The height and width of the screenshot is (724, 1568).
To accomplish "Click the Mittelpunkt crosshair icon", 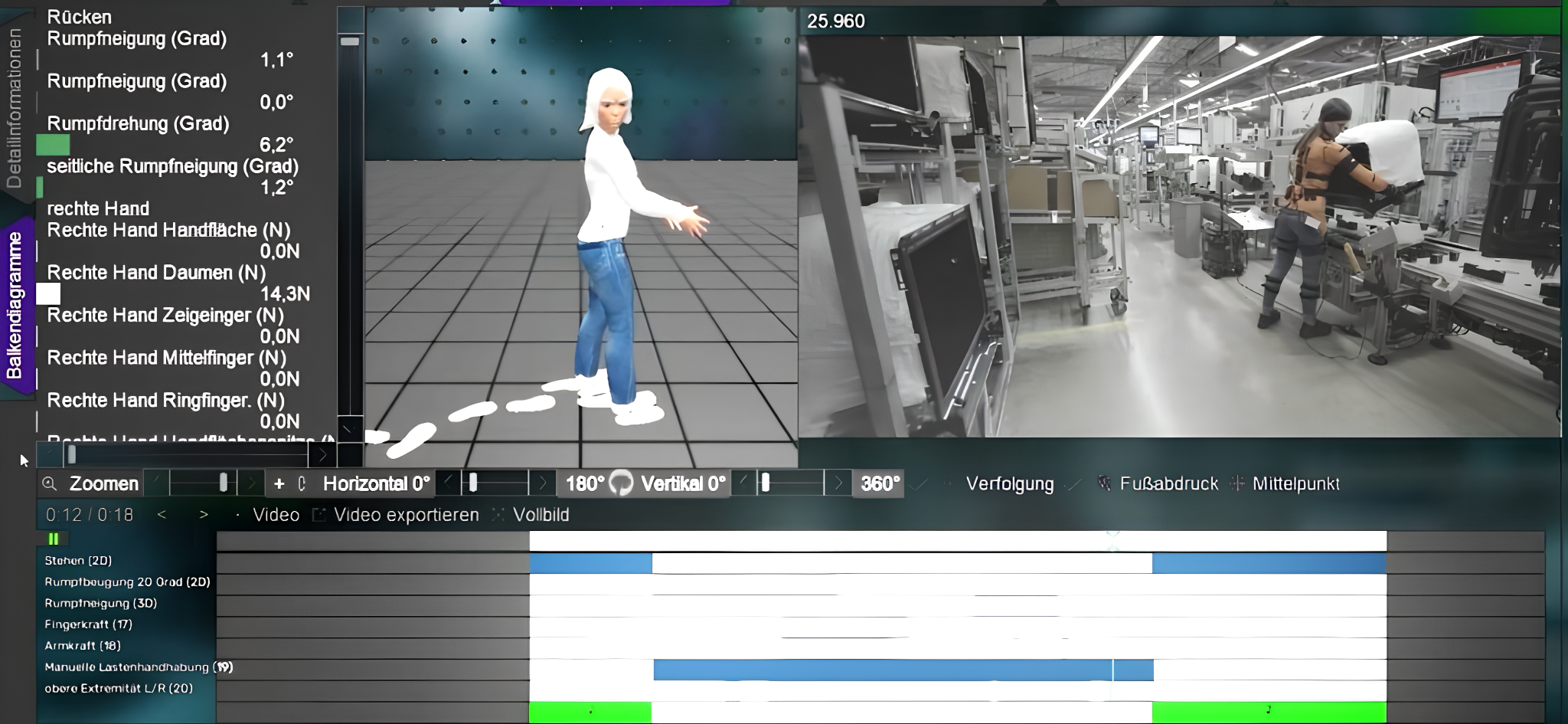I will pyautogui.click(x=1236, y=483).
